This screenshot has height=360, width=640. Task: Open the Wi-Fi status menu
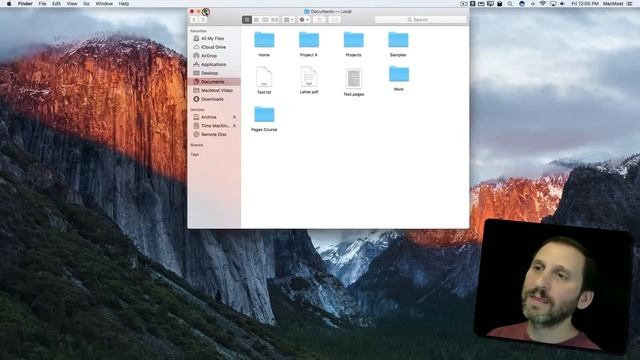[543, 4]
